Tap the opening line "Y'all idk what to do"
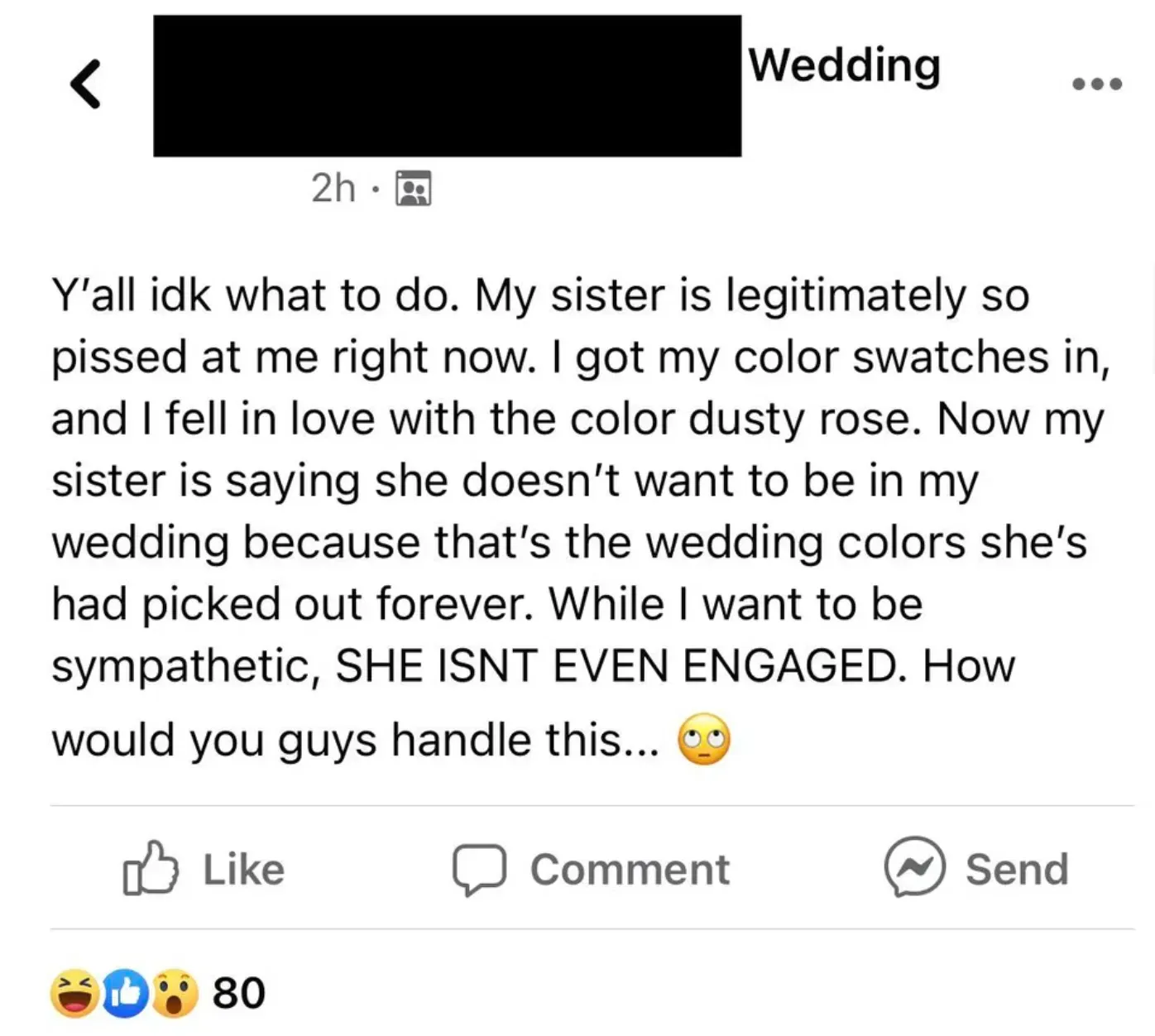This screenshot has height=1036, width=1155. click(254, 296)
